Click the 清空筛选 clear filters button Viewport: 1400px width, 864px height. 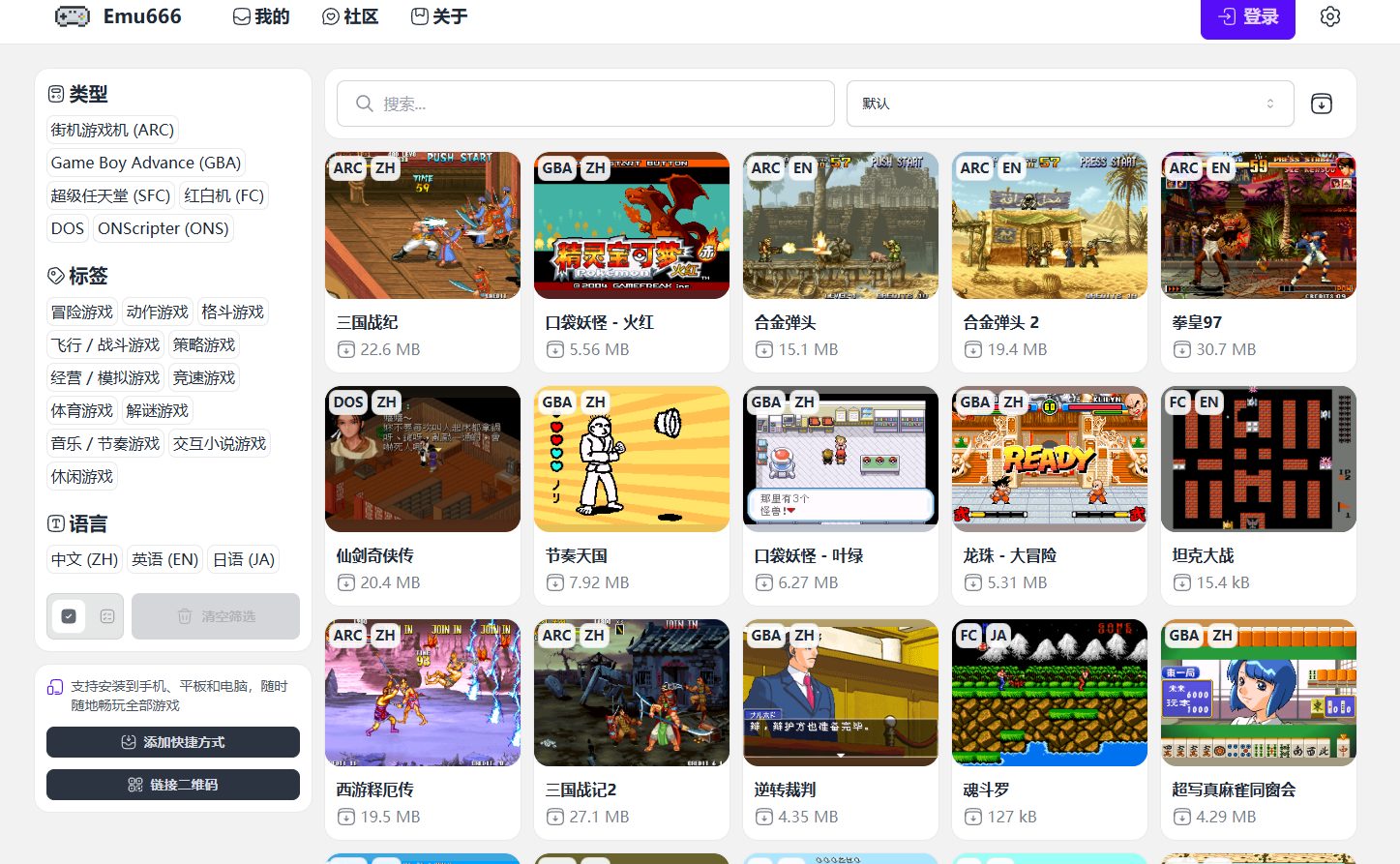(216, 616)
